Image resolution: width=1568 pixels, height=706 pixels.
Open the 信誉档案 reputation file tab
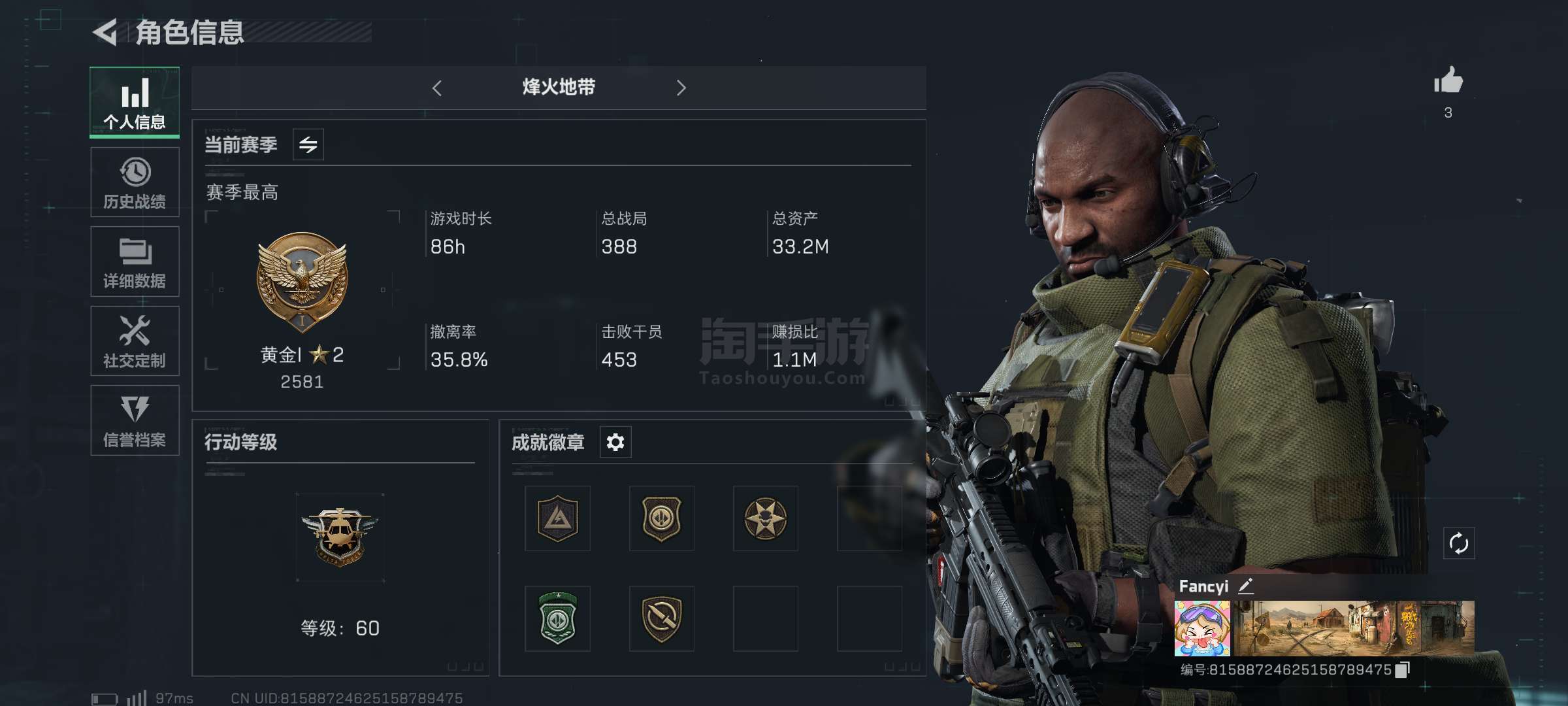pos(135,420)
